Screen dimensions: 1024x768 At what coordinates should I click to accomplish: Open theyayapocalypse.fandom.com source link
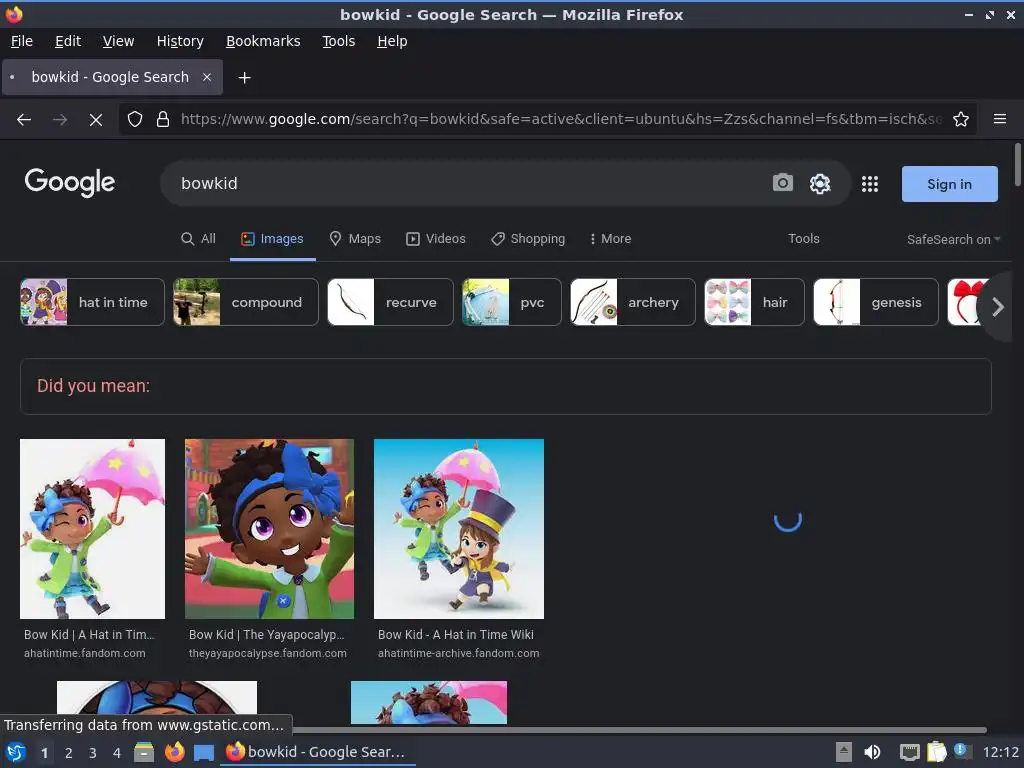[x=268, y=653]
